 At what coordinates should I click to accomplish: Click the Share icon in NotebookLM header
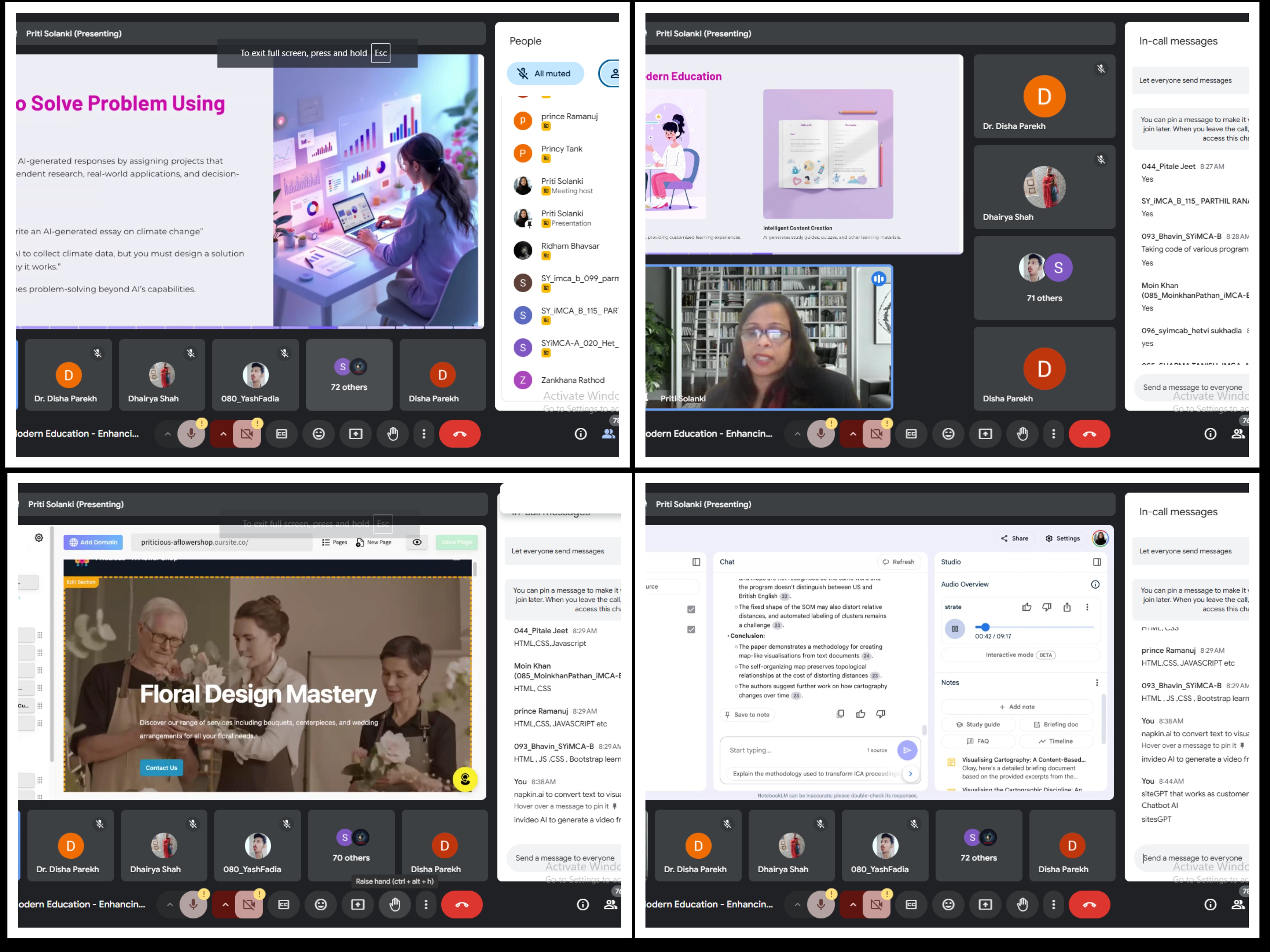(x=1004, y=538)
